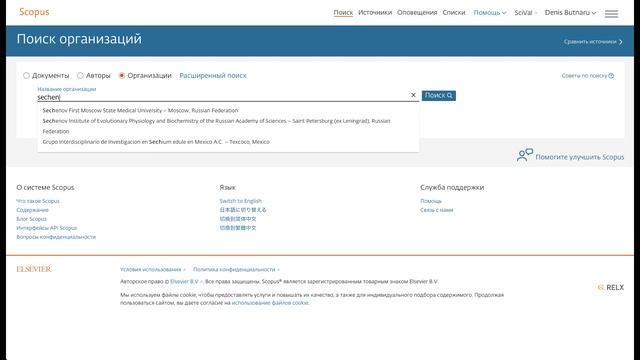Viewport: 640px width, 360px height.
Task: Switch to traditional Chinese, last language link
Action: 238,228
